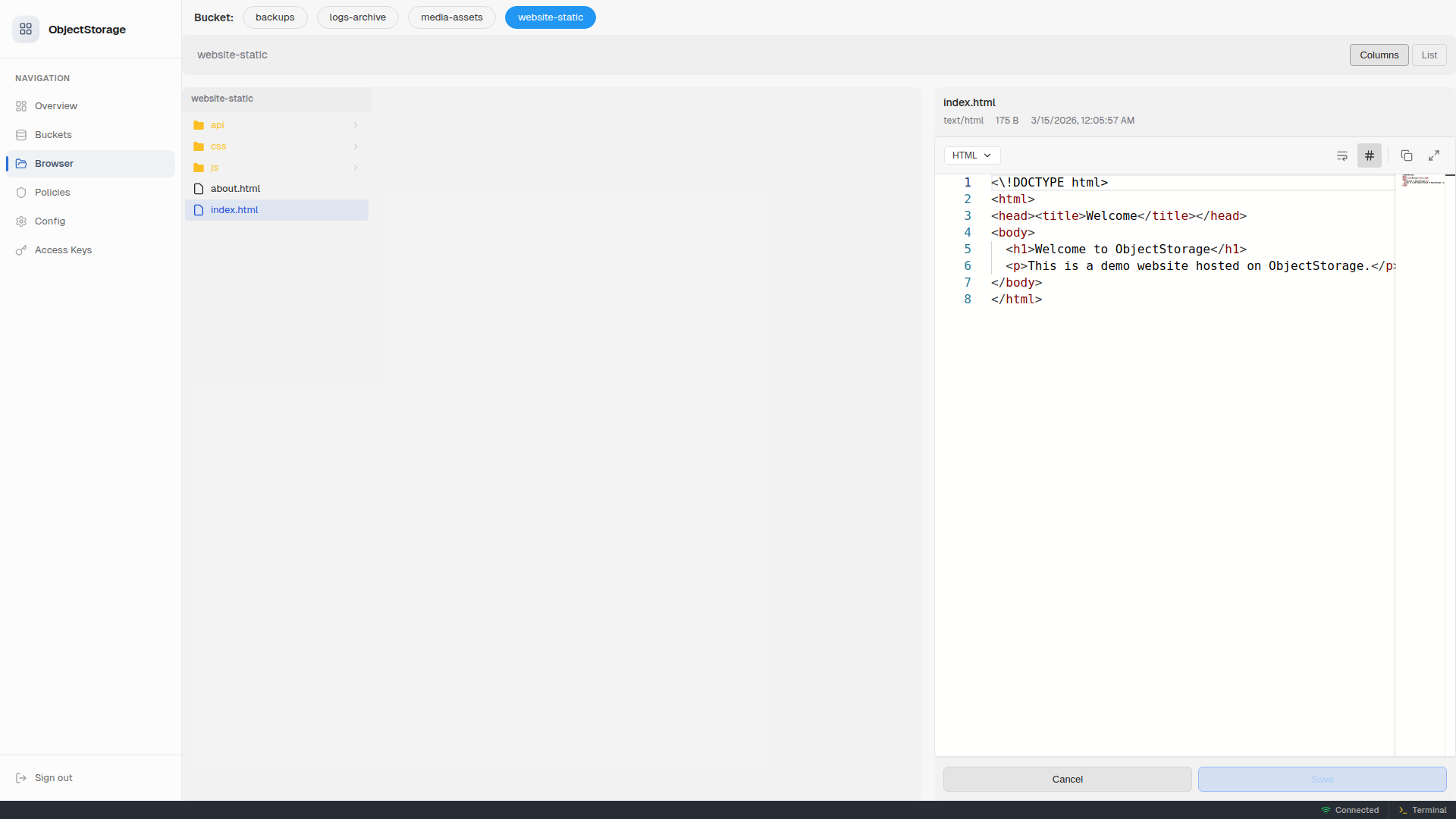Switch to the List view

point(1429,55)
